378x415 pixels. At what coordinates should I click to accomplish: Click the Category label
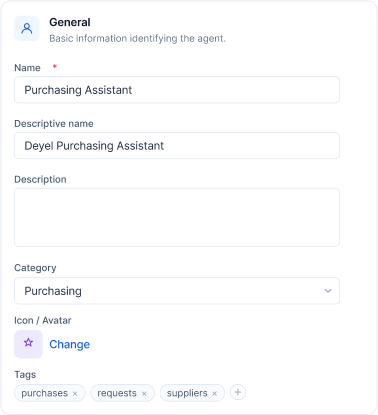coord(35,268)
